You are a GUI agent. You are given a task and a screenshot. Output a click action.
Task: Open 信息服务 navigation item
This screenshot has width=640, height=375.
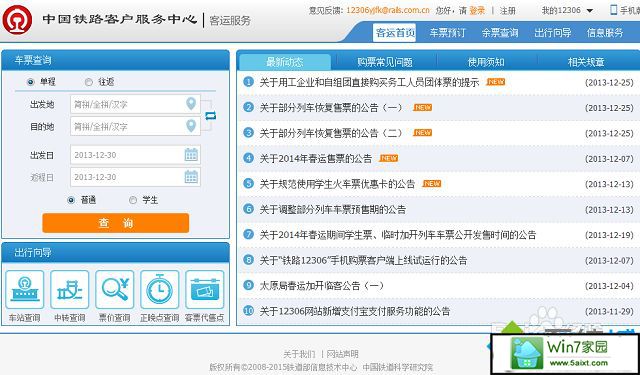(605, 33)
